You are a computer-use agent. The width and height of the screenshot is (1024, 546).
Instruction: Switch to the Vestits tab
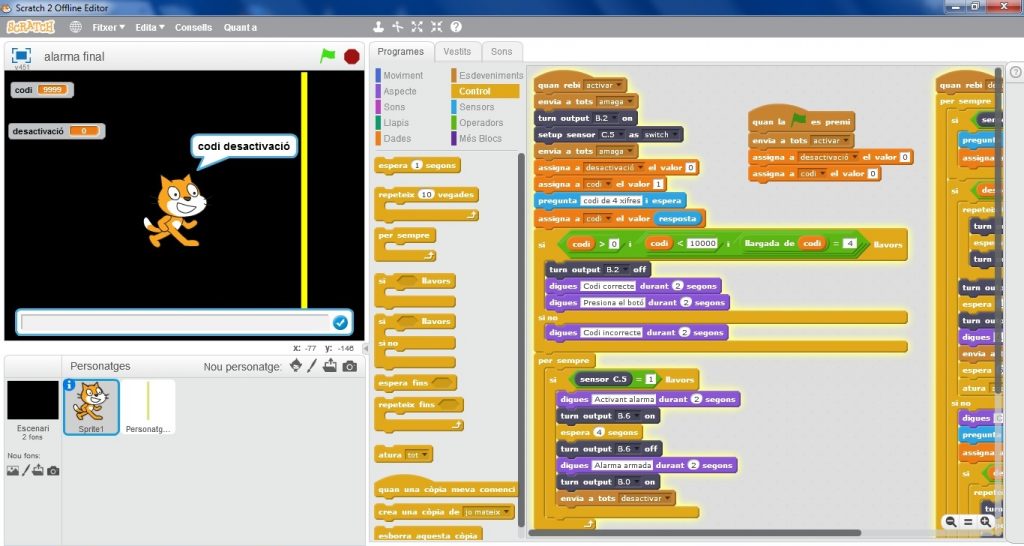click(x=457, y=52)
